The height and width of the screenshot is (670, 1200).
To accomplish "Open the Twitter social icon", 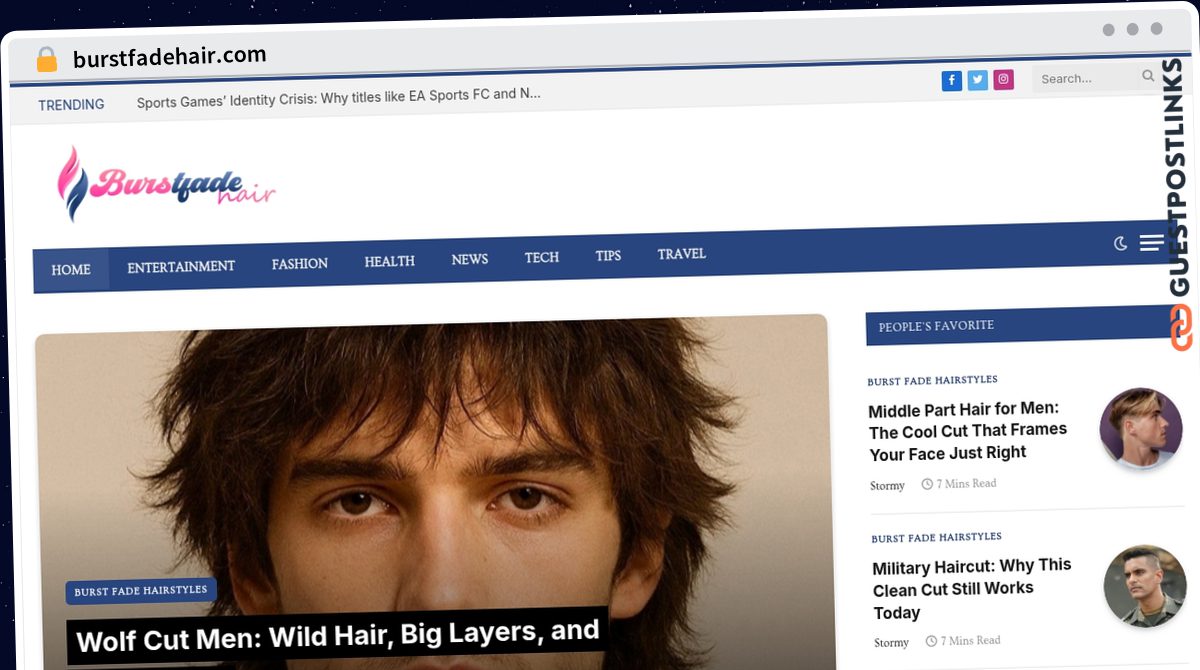I will tap(977, 80).
